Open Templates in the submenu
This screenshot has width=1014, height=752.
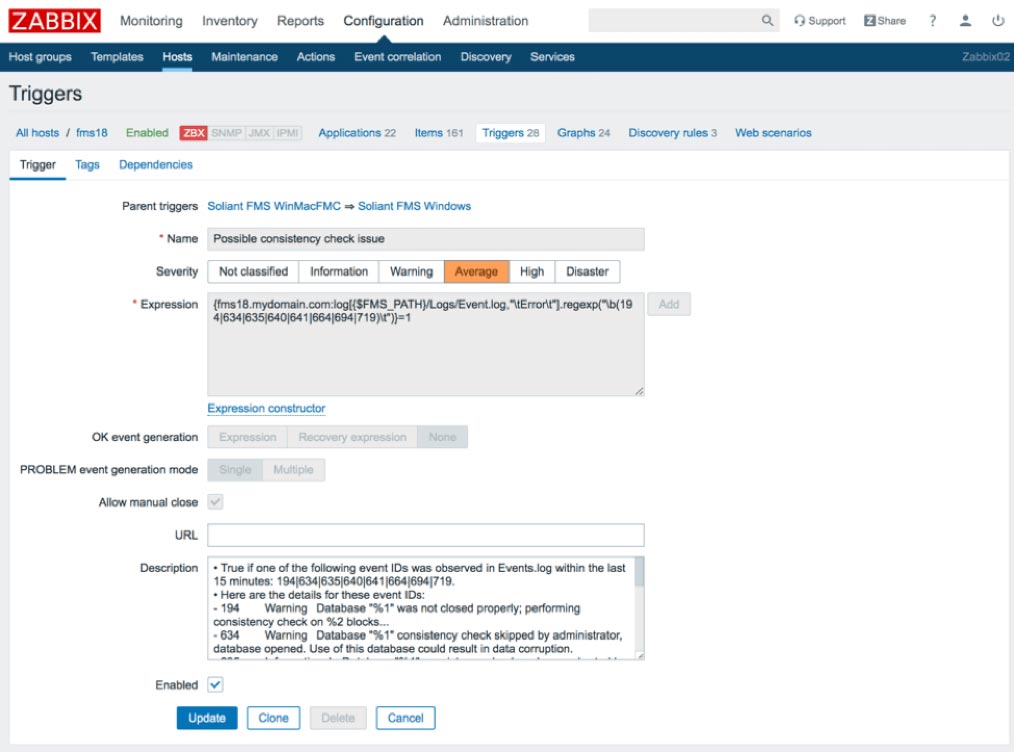(x=117, y=57)
